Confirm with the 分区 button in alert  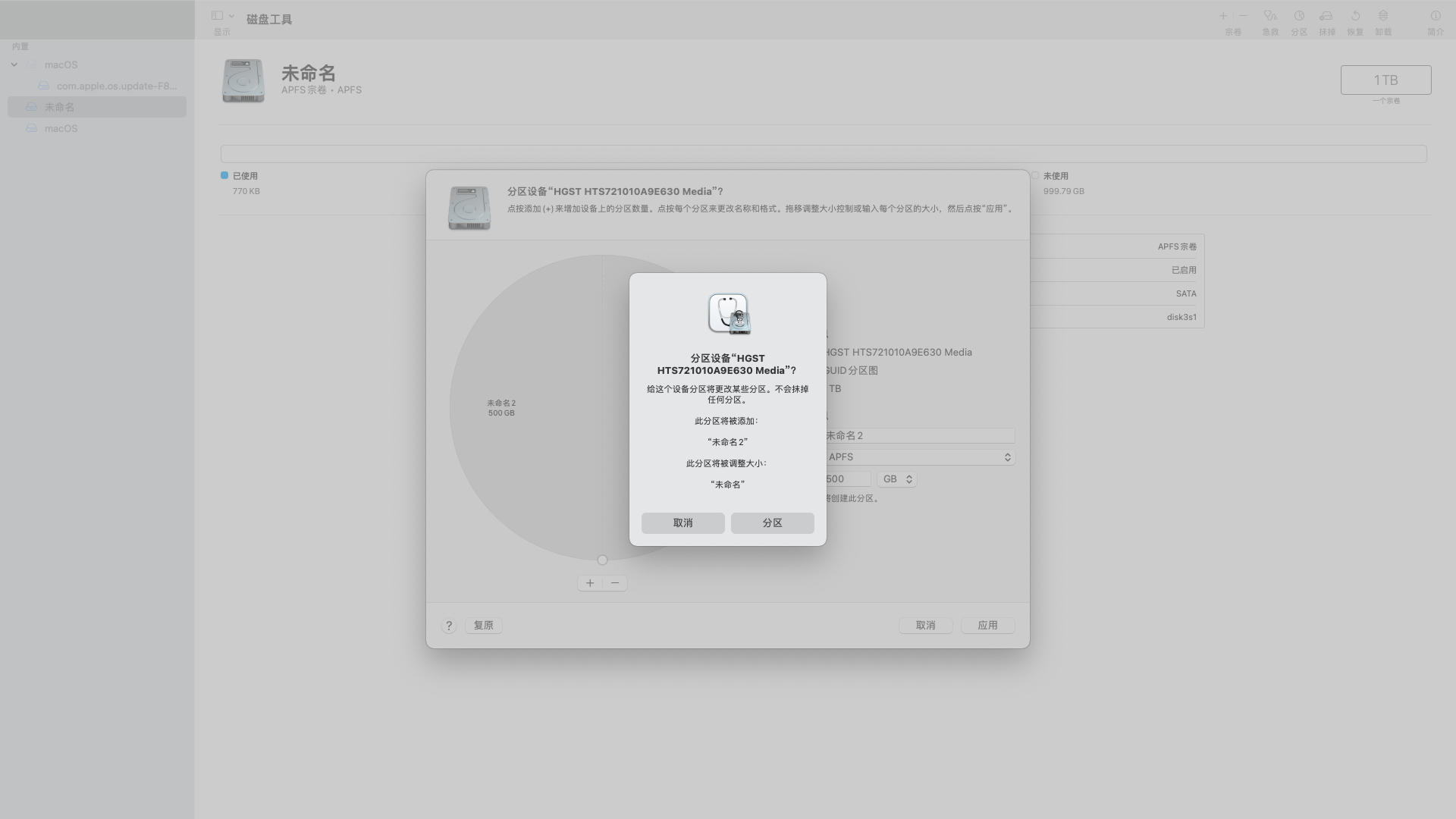(772, 523)
